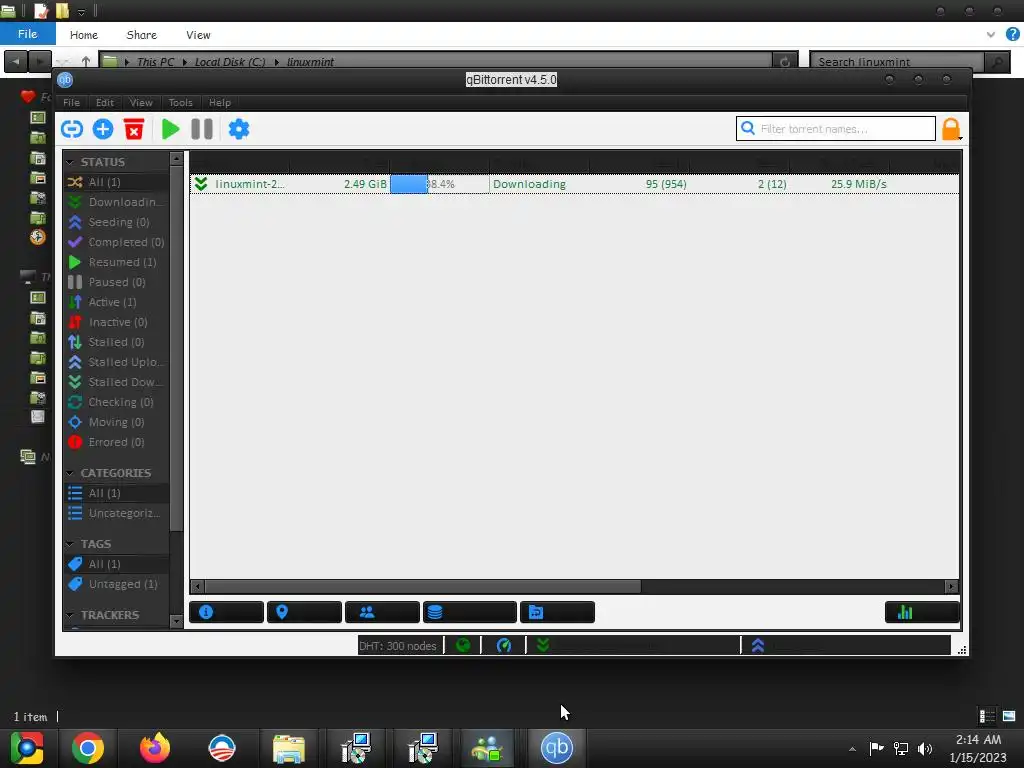
Task: Delete torrent with the red trash icon
Action: click(x=134, y=129)
